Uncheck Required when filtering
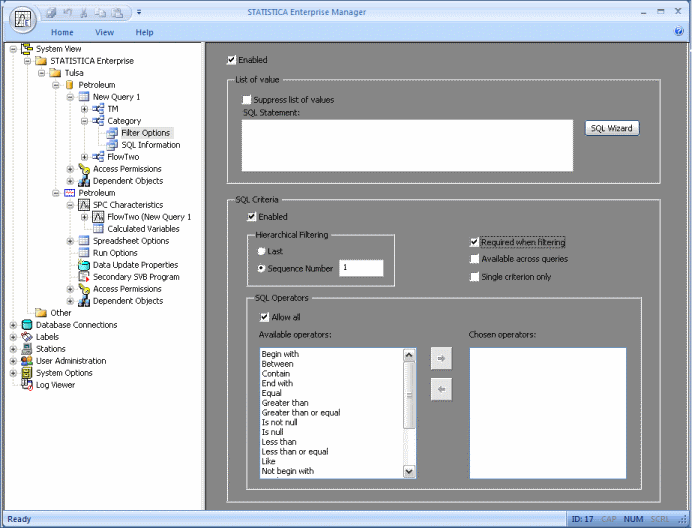The width and height of the screenshot is (692, 528). [474, 242]
